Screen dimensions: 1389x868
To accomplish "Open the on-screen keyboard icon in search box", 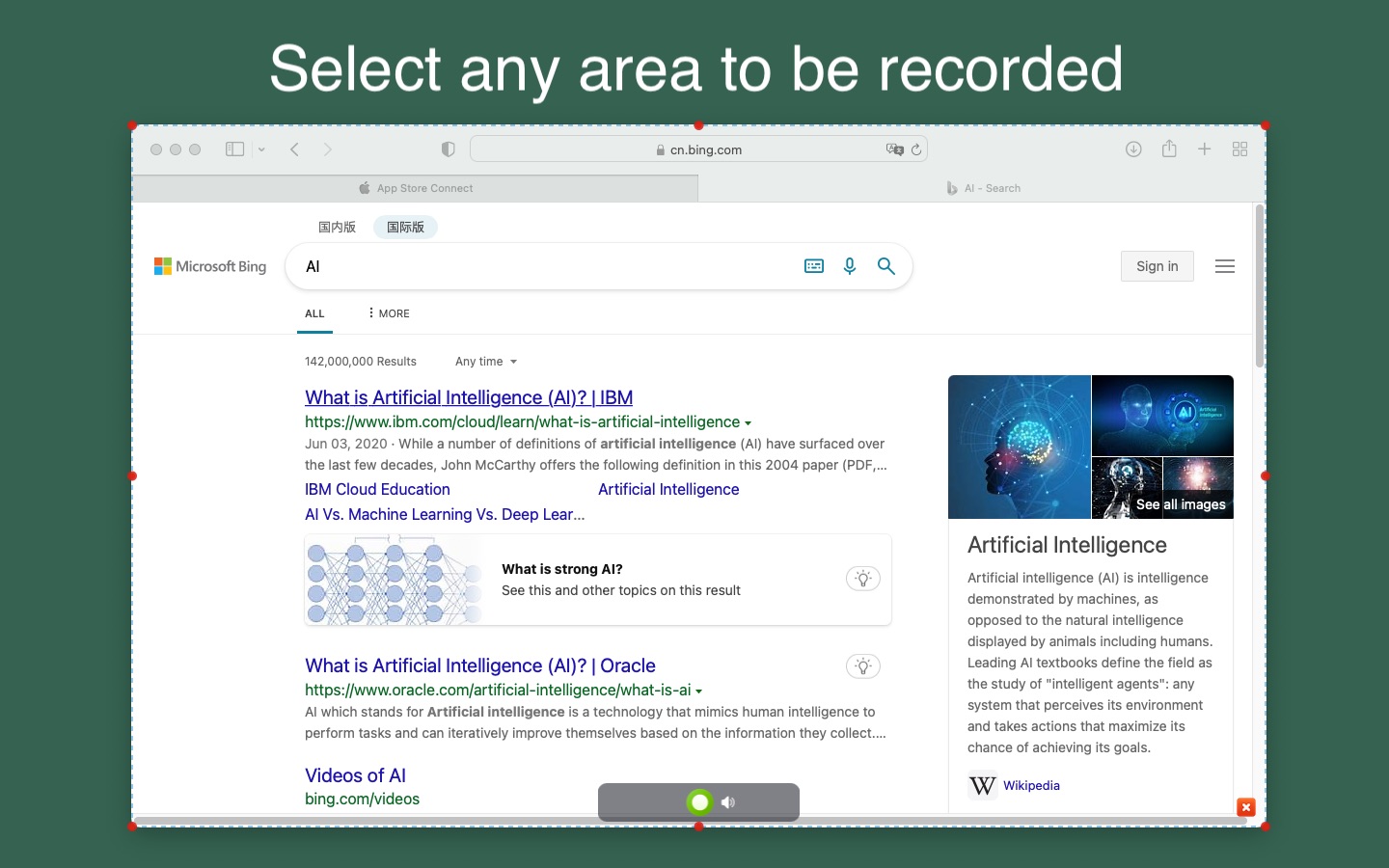I will click(814, 266).
